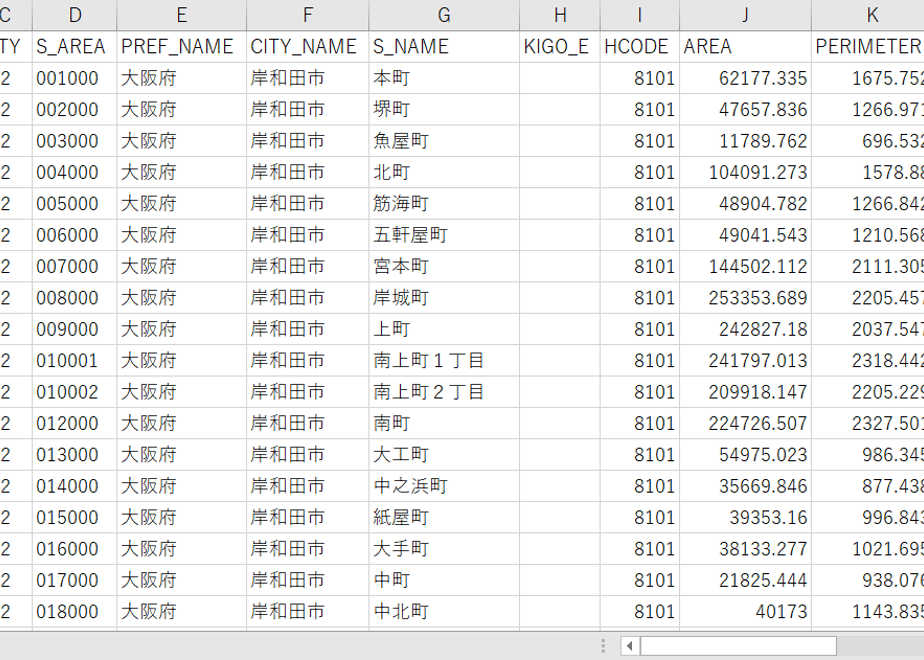Screen dimensions: 924x660
Task: Select HCODE cell in 本町 row
Action: tap(640, 78)
